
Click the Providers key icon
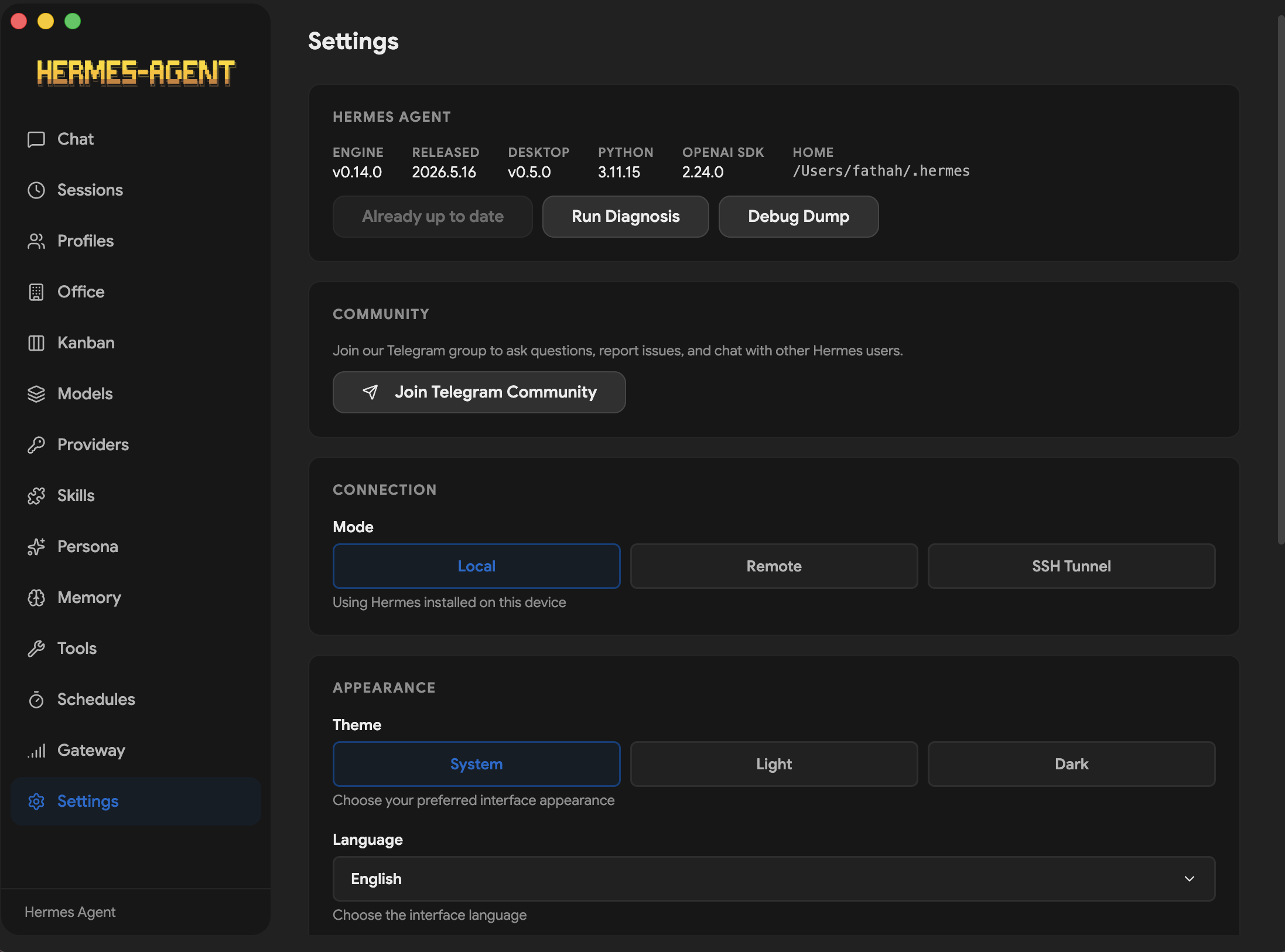point(36,445)
